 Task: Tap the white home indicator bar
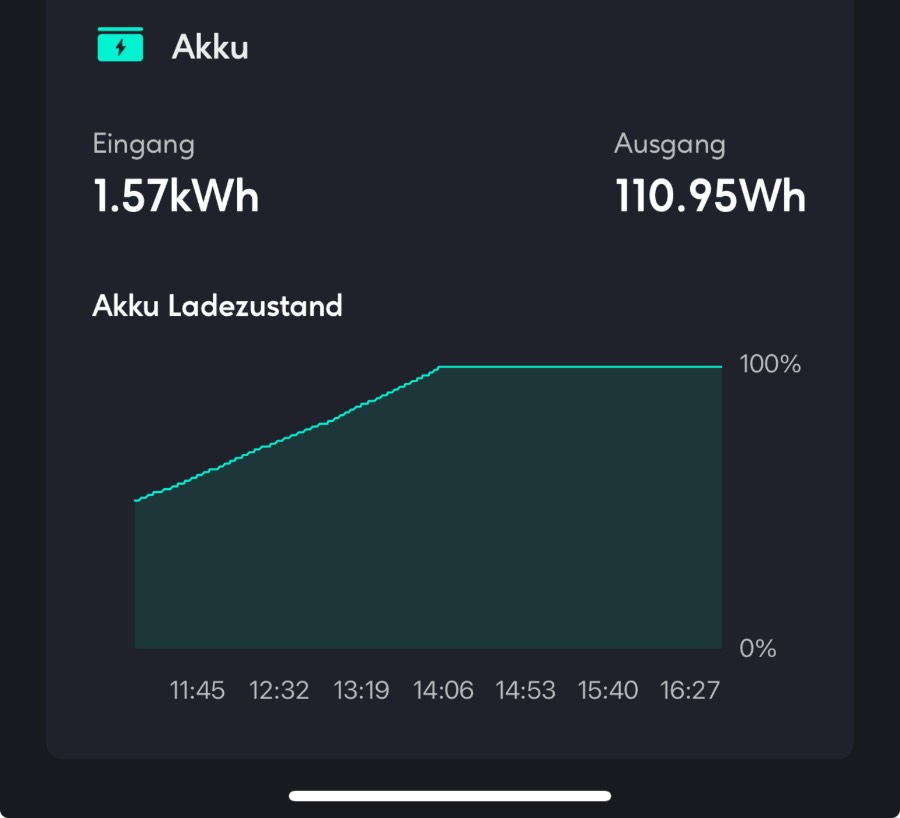pos(450,796)
